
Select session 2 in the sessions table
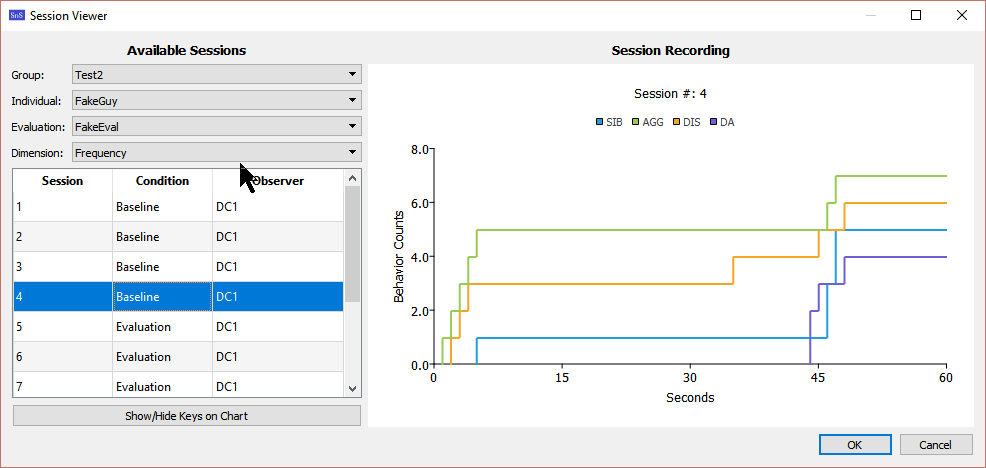click(178, 237)
